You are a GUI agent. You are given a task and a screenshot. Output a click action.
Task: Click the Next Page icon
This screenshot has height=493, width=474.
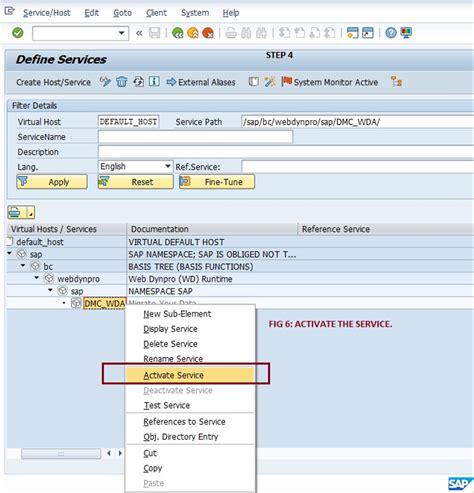coord(315,33)
